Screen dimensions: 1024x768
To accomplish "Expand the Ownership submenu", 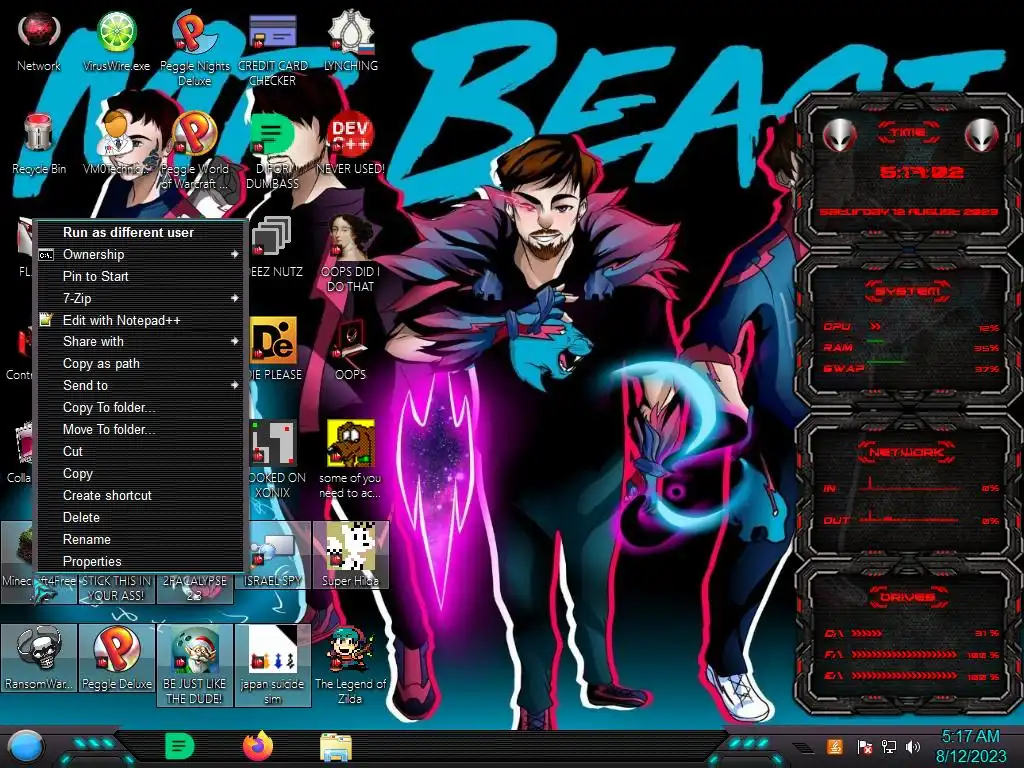I will click(140, 255).
